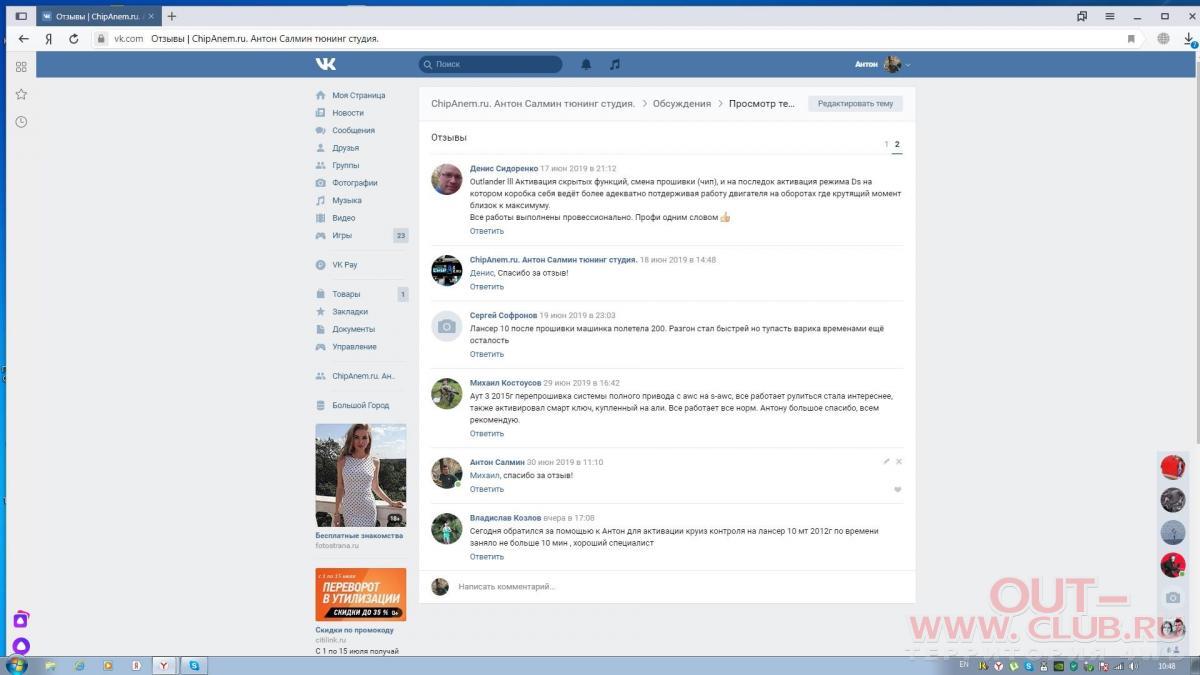Open Tableau grid icon in browser sidebar

(21, 67)
